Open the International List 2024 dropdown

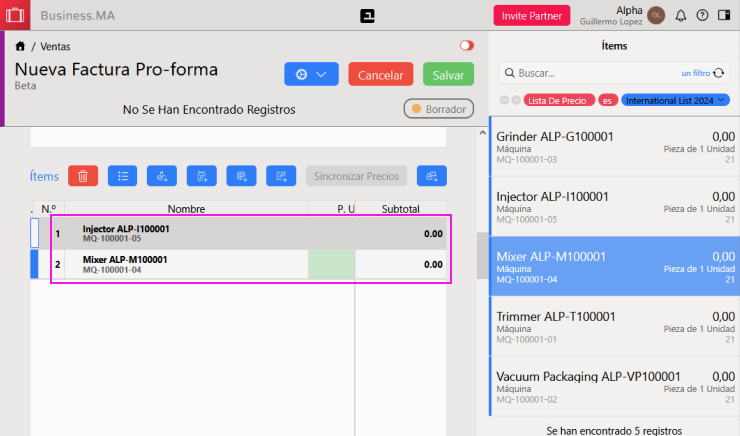[x=675, y=101]
